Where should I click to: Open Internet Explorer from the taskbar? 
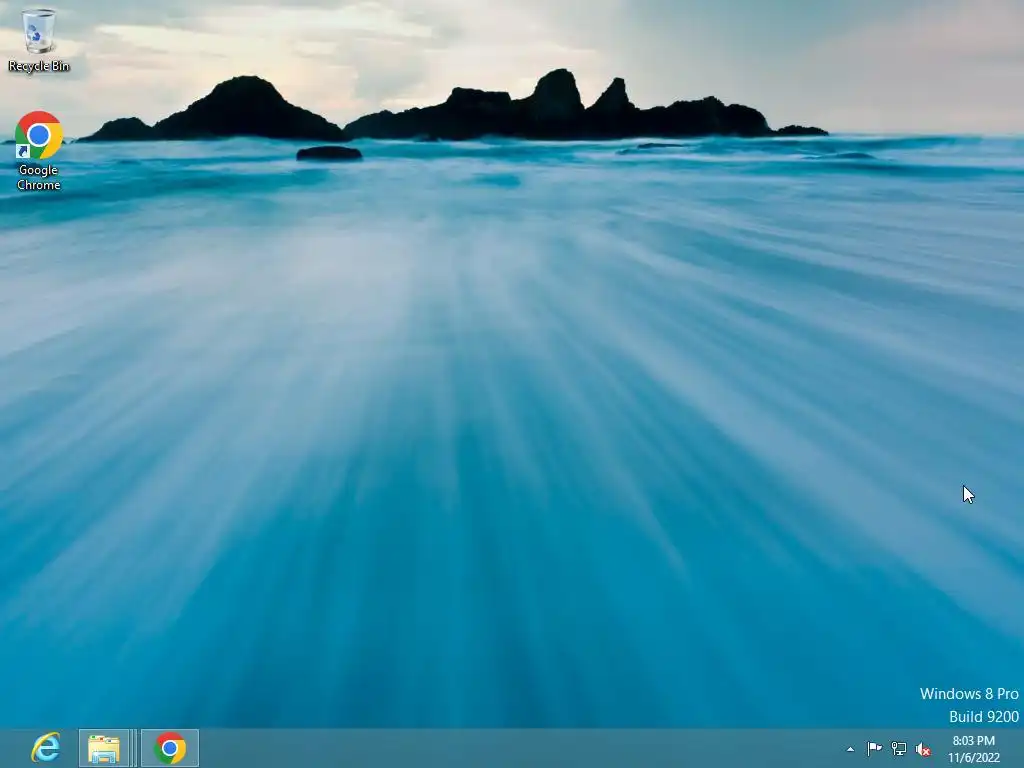pos(46,748)
